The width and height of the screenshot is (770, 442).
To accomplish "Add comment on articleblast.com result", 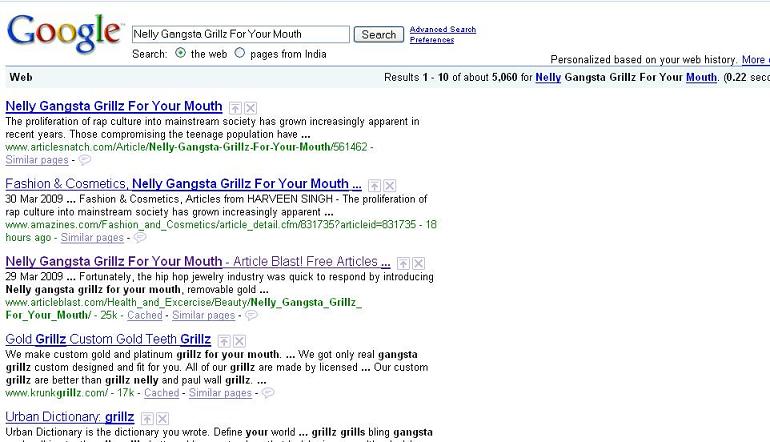I will 251,315.
